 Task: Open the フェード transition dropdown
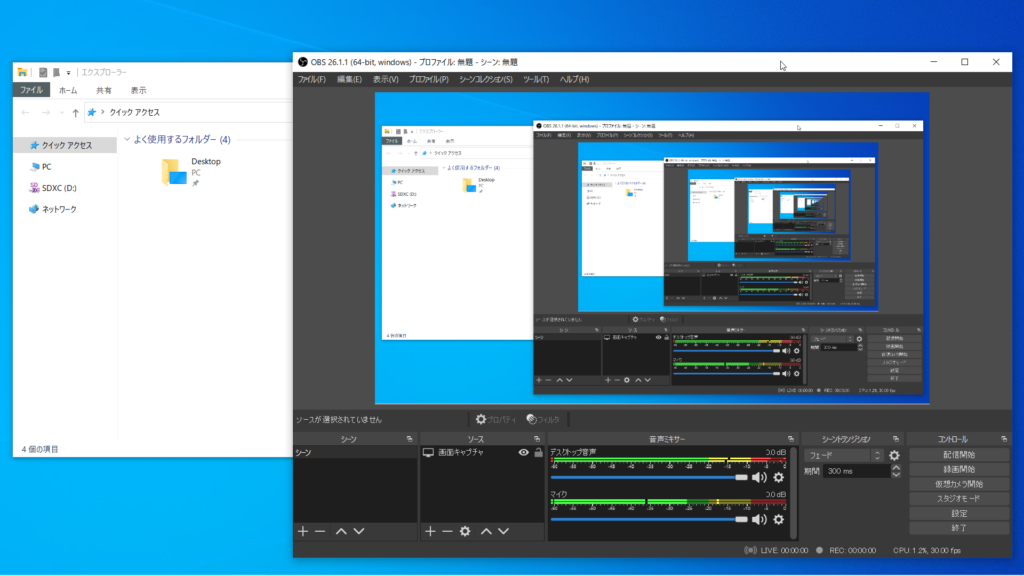(x=844, y=455)
